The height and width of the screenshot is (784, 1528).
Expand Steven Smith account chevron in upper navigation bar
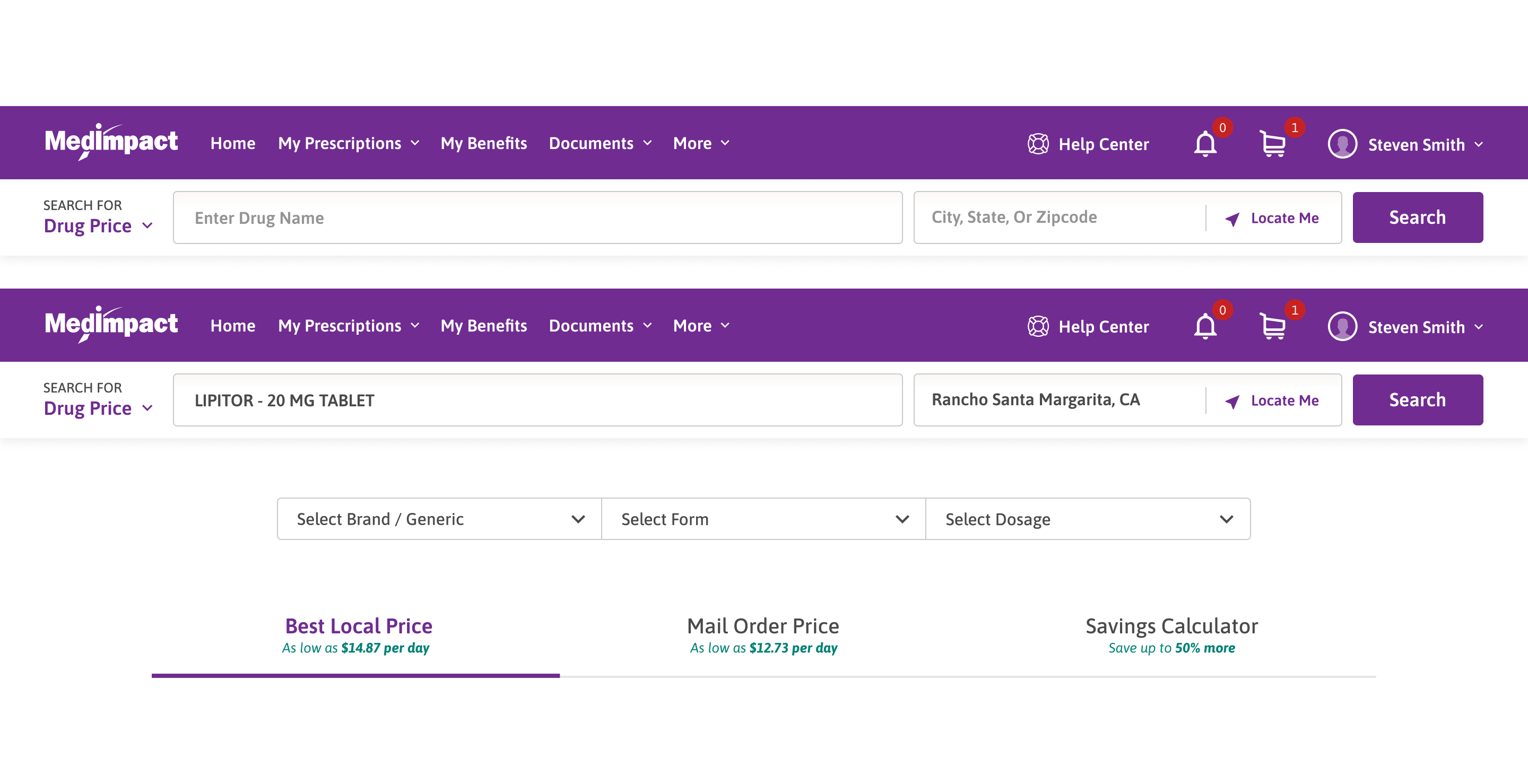pyautogui.click(x=1478, y=144)
